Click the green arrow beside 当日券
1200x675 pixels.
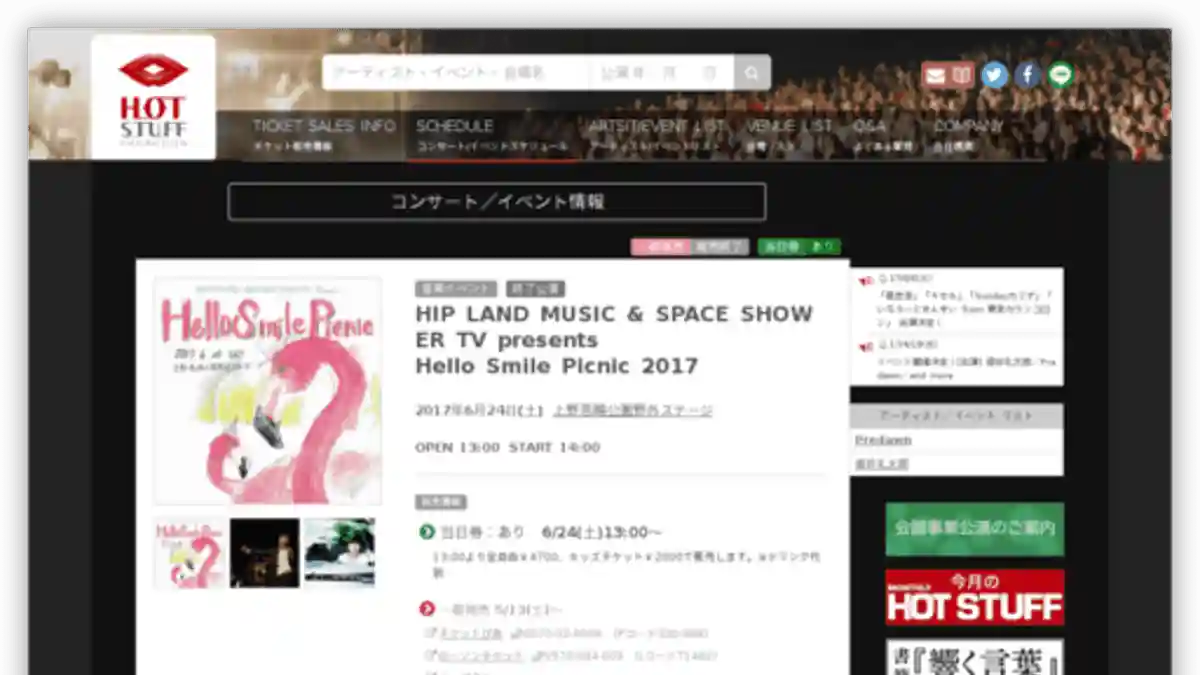coord(427,532)
